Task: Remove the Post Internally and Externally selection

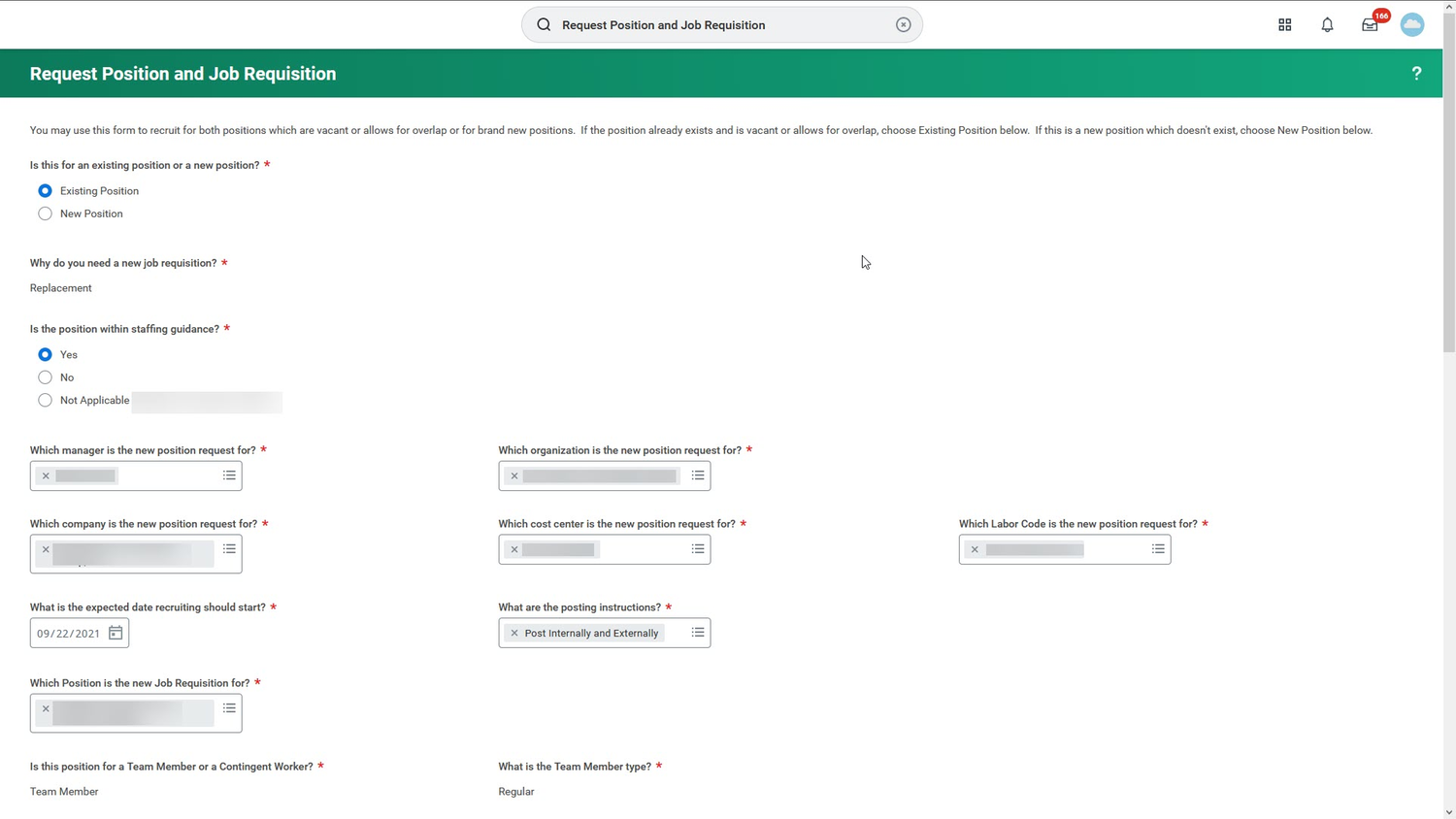Action: [x=514, y=632]
